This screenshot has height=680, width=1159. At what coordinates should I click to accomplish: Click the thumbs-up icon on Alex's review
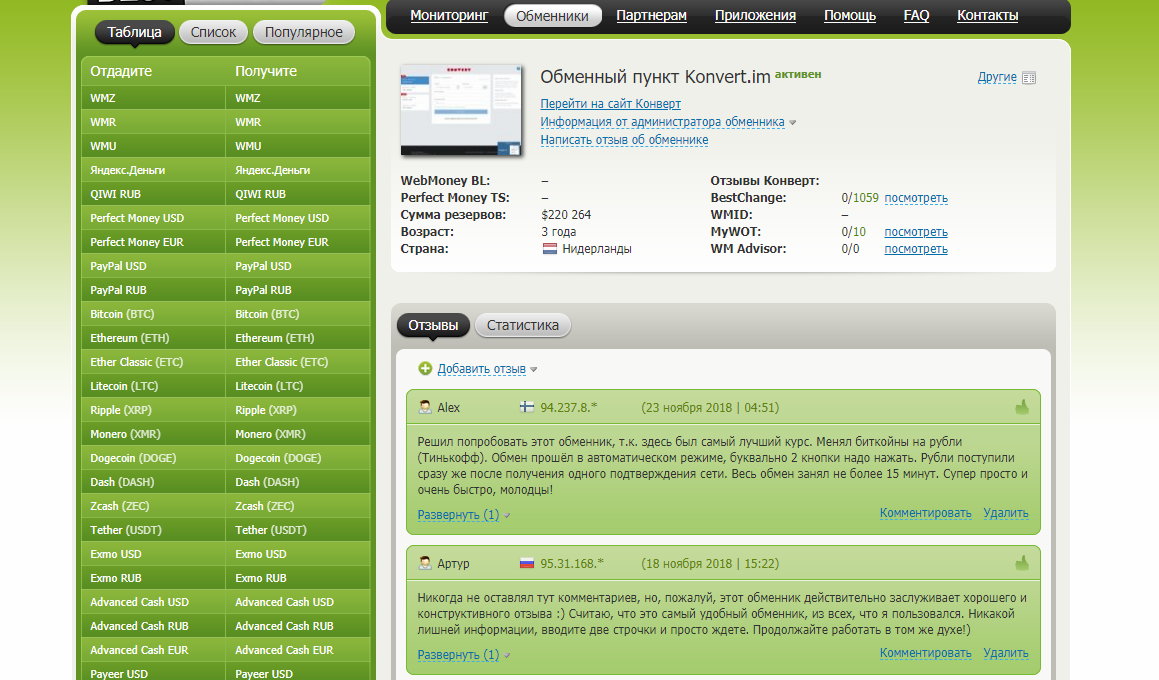click(x=1022, y=407)
